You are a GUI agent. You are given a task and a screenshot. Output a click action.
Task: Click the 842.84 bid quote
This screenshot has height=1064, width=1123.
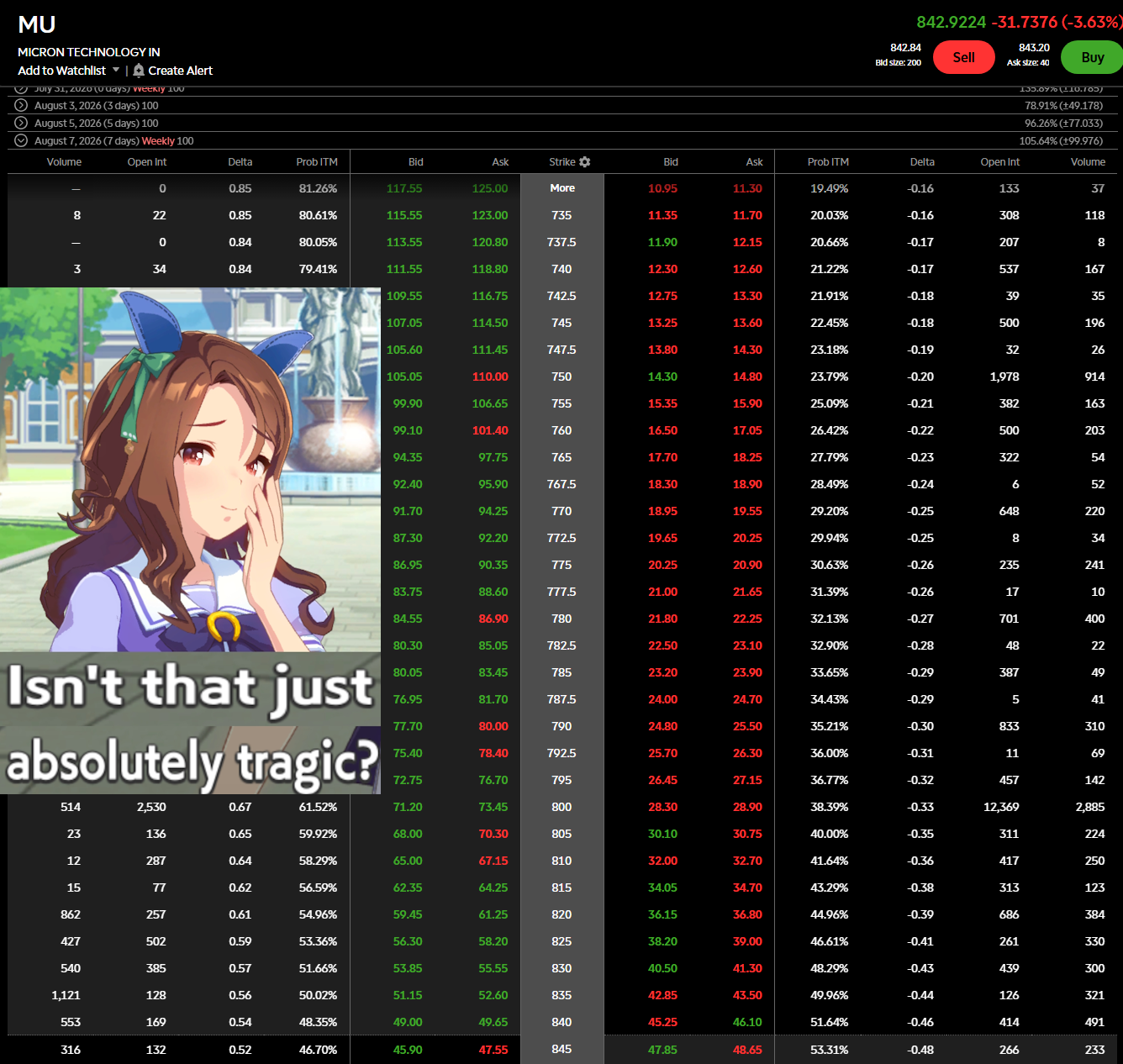(x=905, y=48)
